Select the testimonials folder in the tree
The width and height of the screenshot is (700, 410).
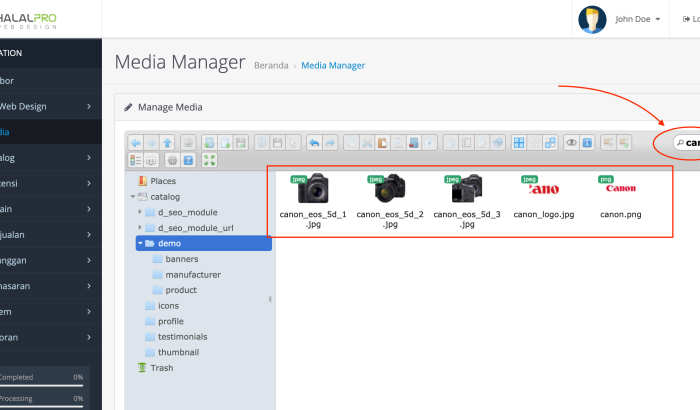[182, 337]
